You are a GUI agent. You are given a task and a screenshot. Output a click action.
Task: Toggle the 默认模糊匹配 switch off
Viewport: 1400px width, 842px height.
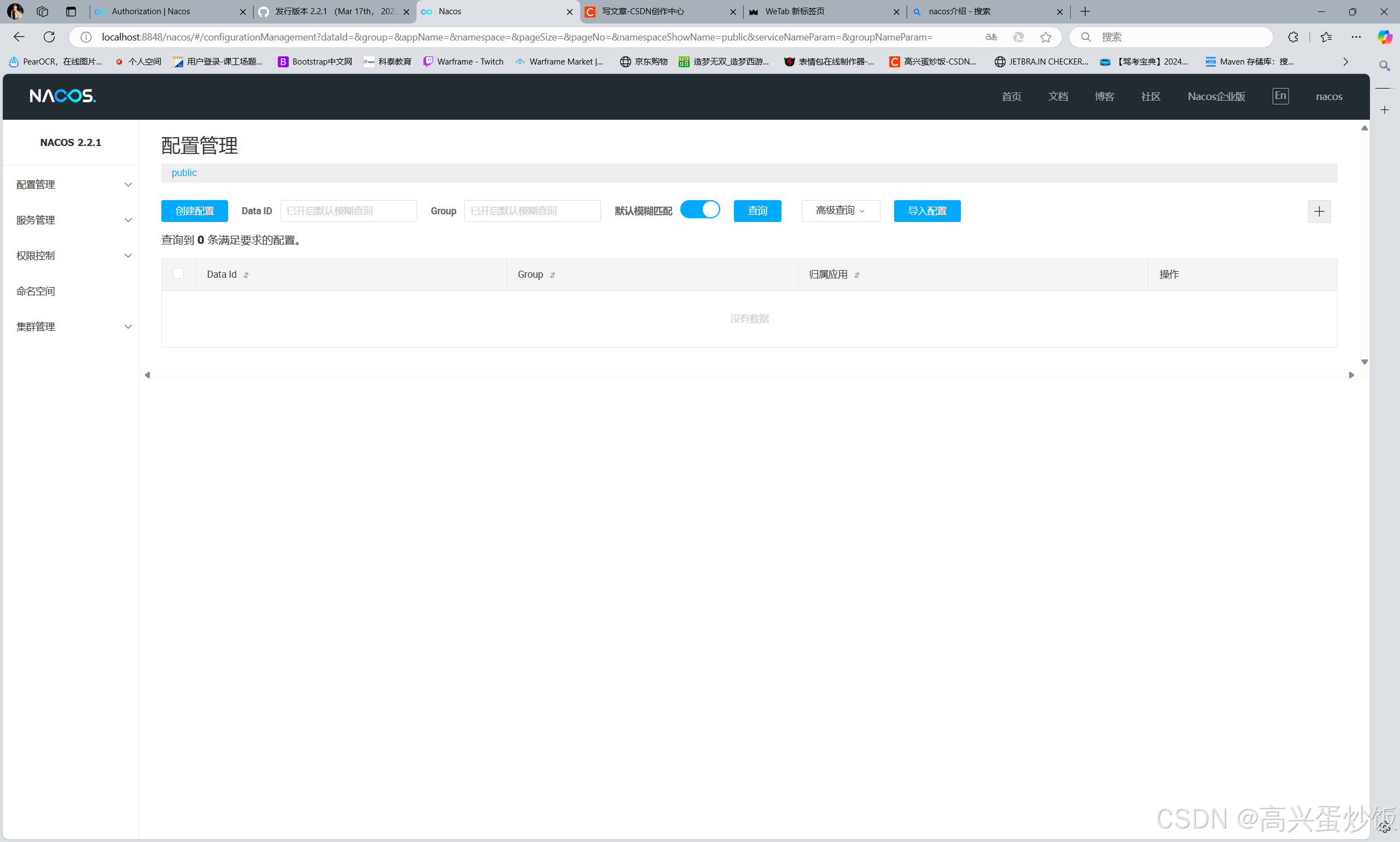pyautogui.click(x=699, y=210)
